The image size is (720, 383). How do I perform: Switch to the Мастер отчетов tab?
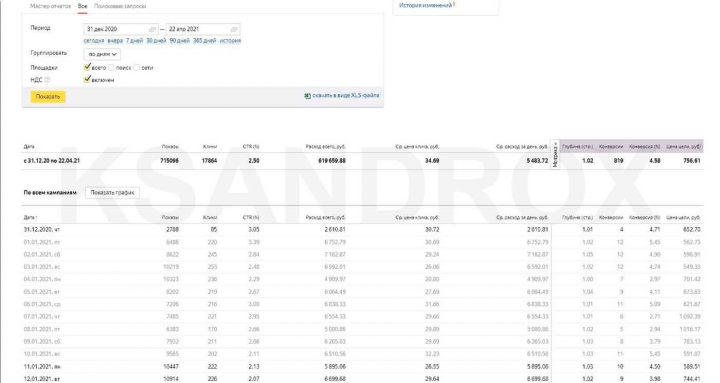point(51,6)
